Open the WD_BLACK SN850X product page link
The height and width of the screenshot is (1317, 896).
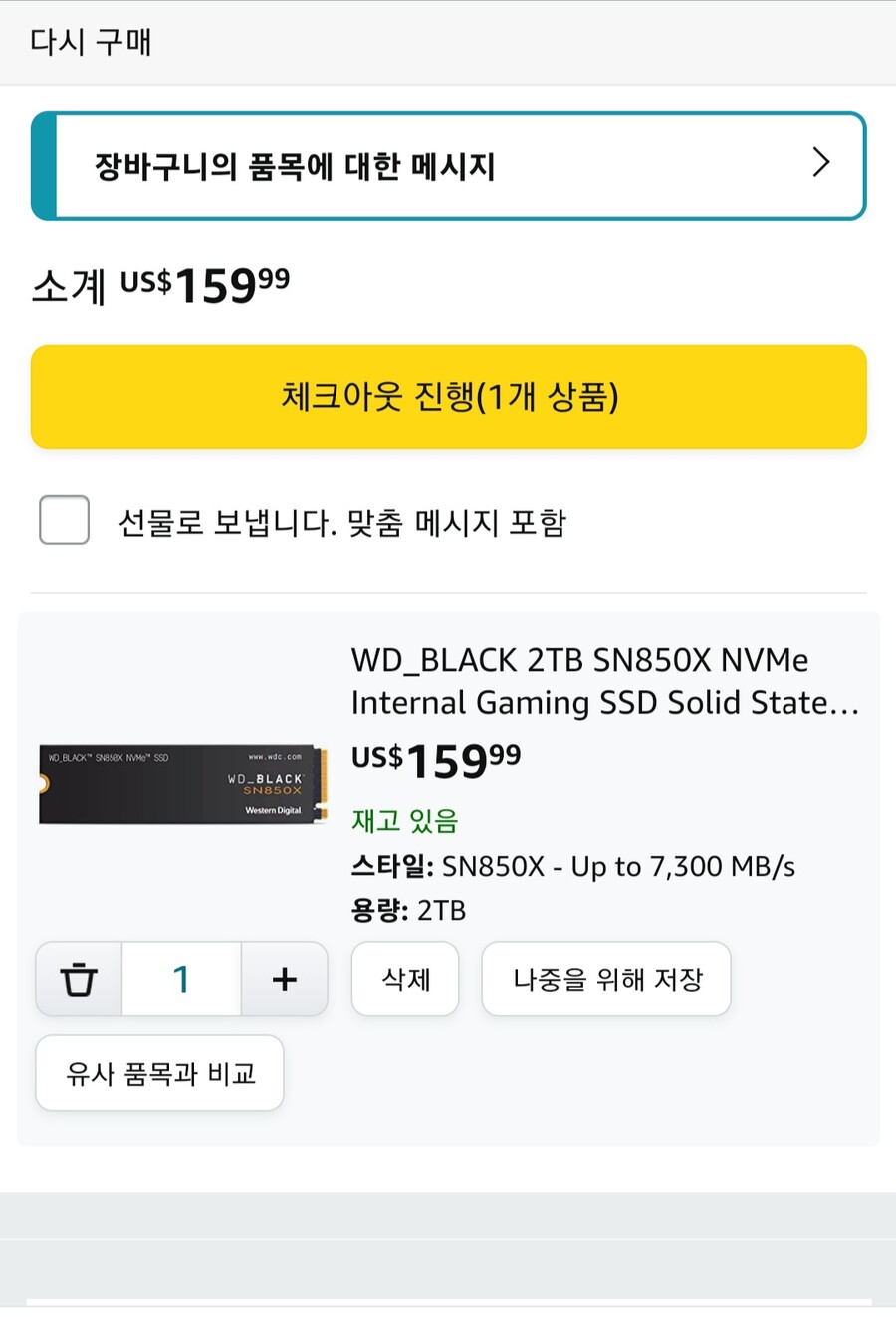[577, 681]
